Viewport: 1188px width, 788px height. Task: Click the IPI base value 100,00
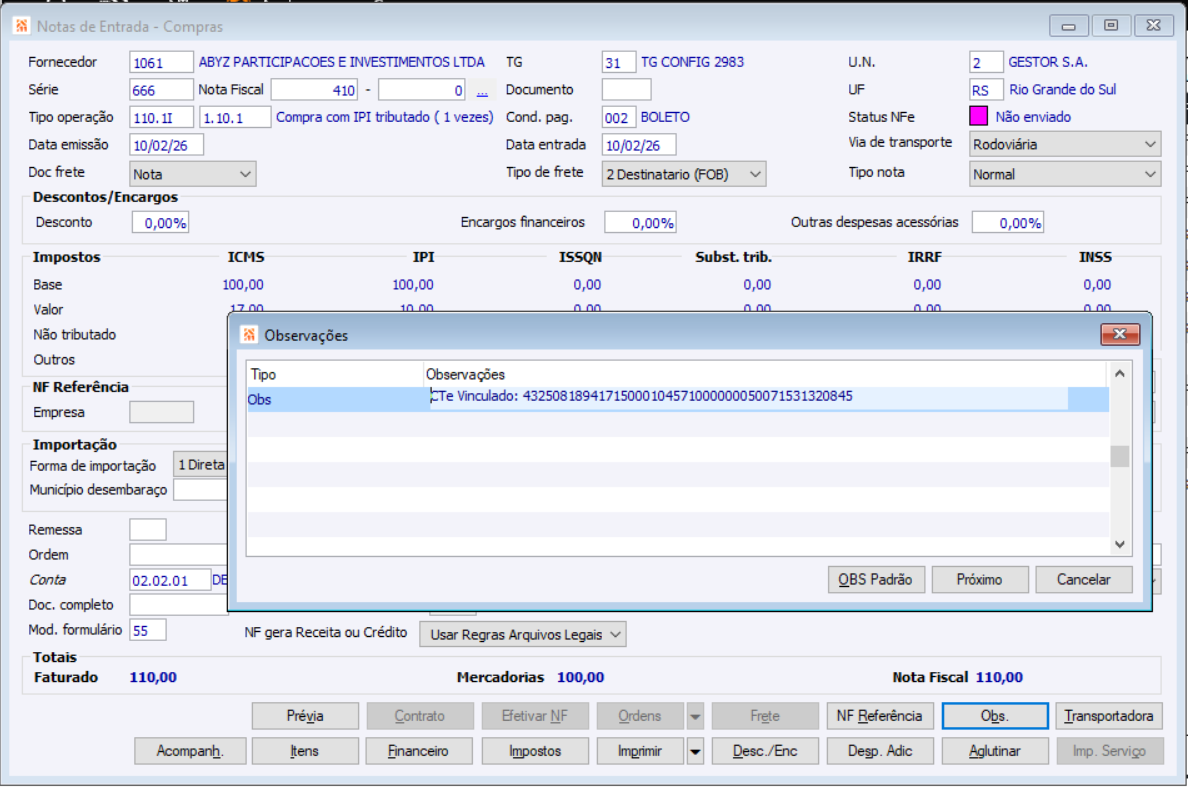tap(413, 285)
